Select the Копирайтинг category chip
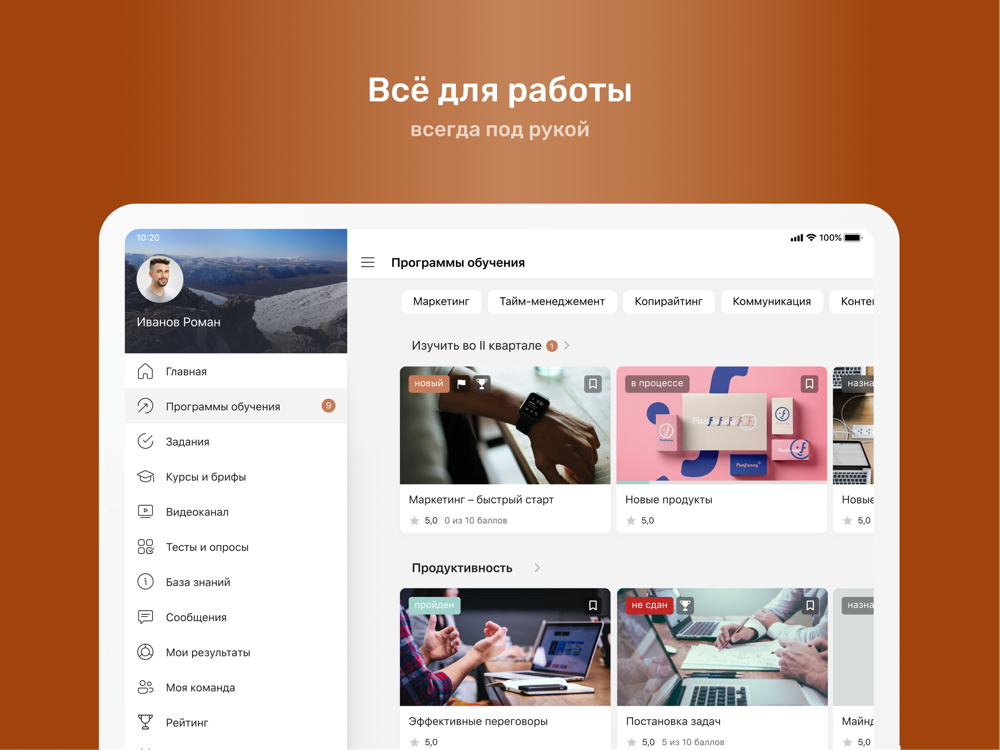1000x750 pixels. (x=668, y=302)
